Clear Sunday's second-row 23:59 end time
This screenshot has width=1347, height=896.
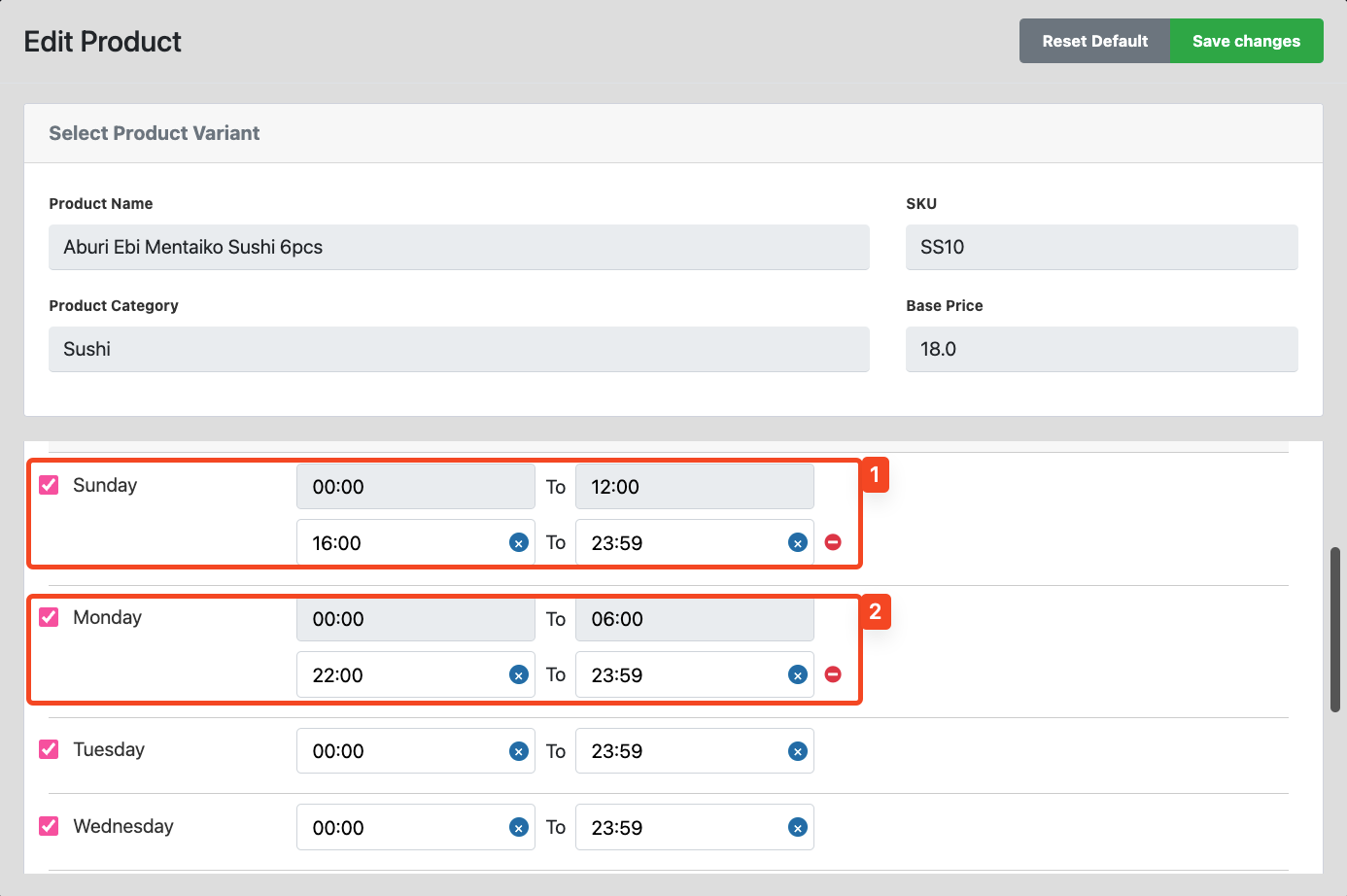(x=798, y=543)
